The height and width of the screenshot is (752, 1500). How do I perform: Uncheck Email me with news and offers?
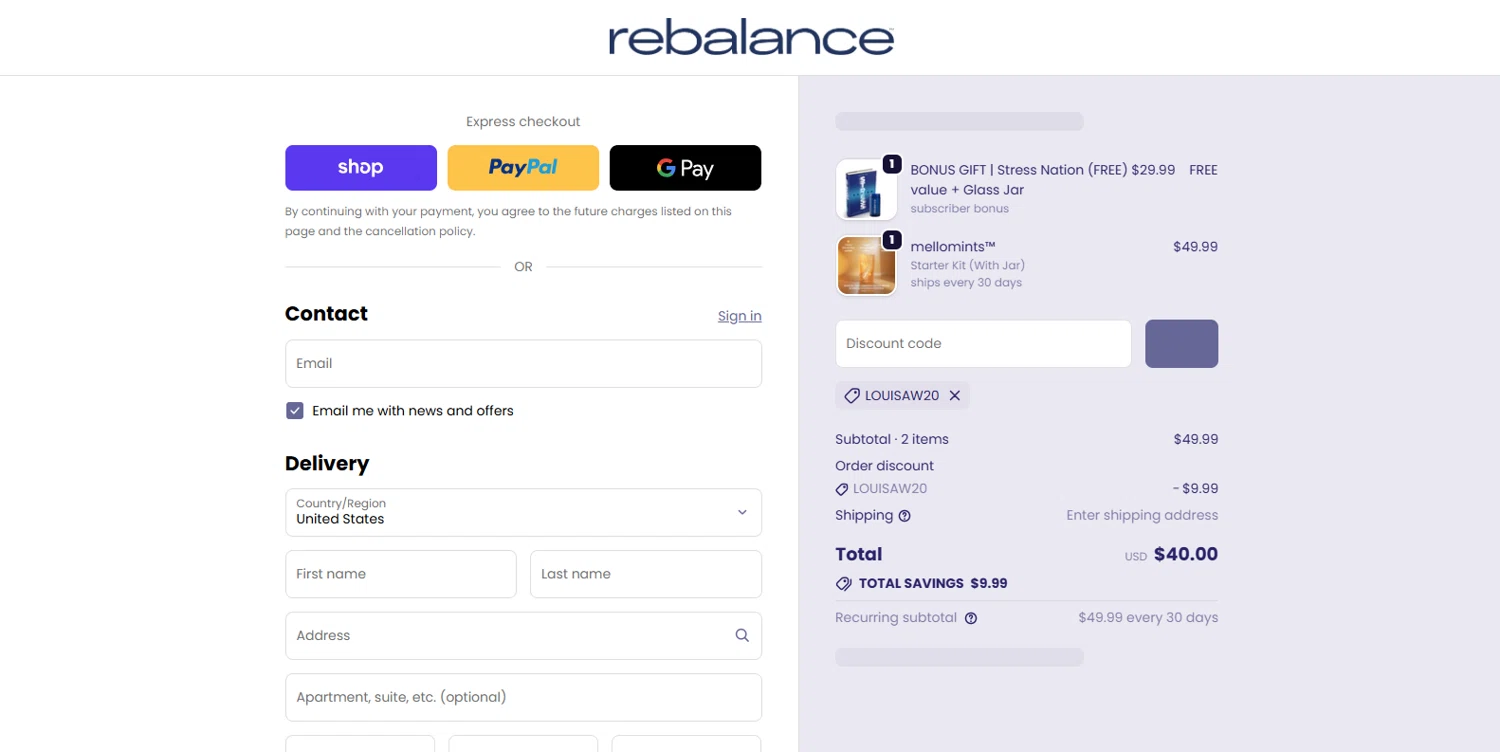[295, 411]
